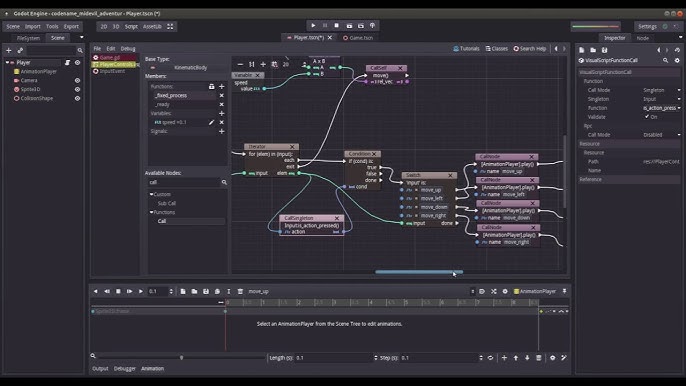Screen dimensions: 686x386
Task: Delete the _fixed_process function
Action: click(x=221, y=95)
